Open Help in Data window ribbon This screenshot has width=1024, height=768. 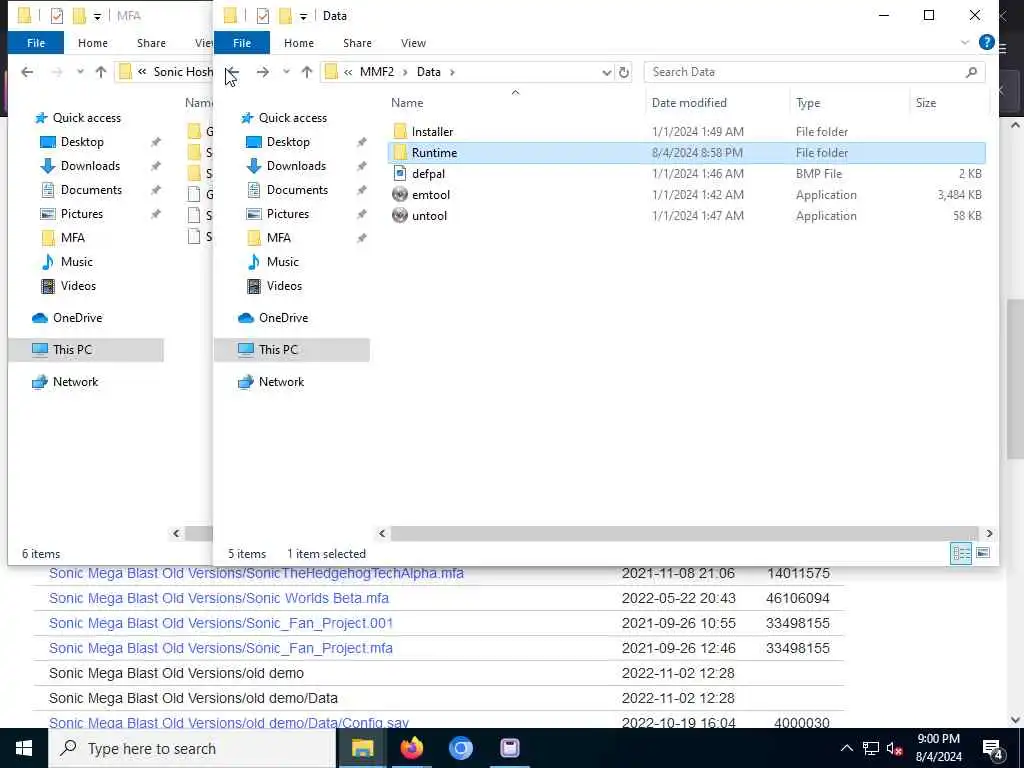(986, 42)
